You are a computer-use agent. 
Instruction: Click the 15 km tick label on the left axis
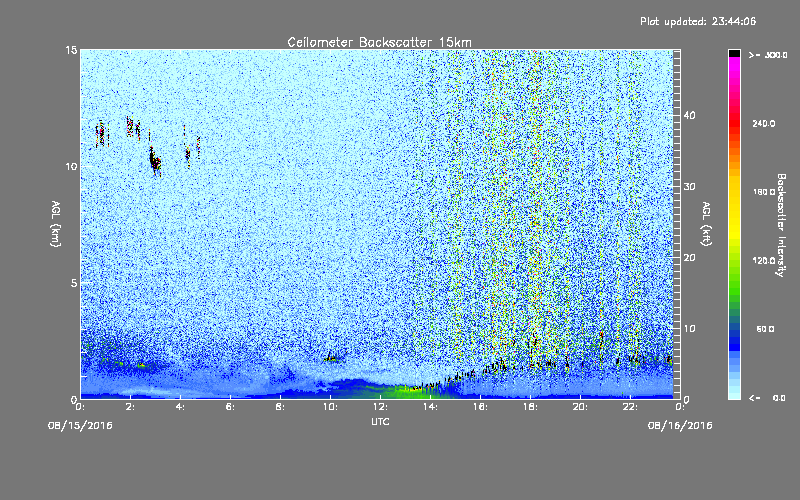[x=71, y=50]
